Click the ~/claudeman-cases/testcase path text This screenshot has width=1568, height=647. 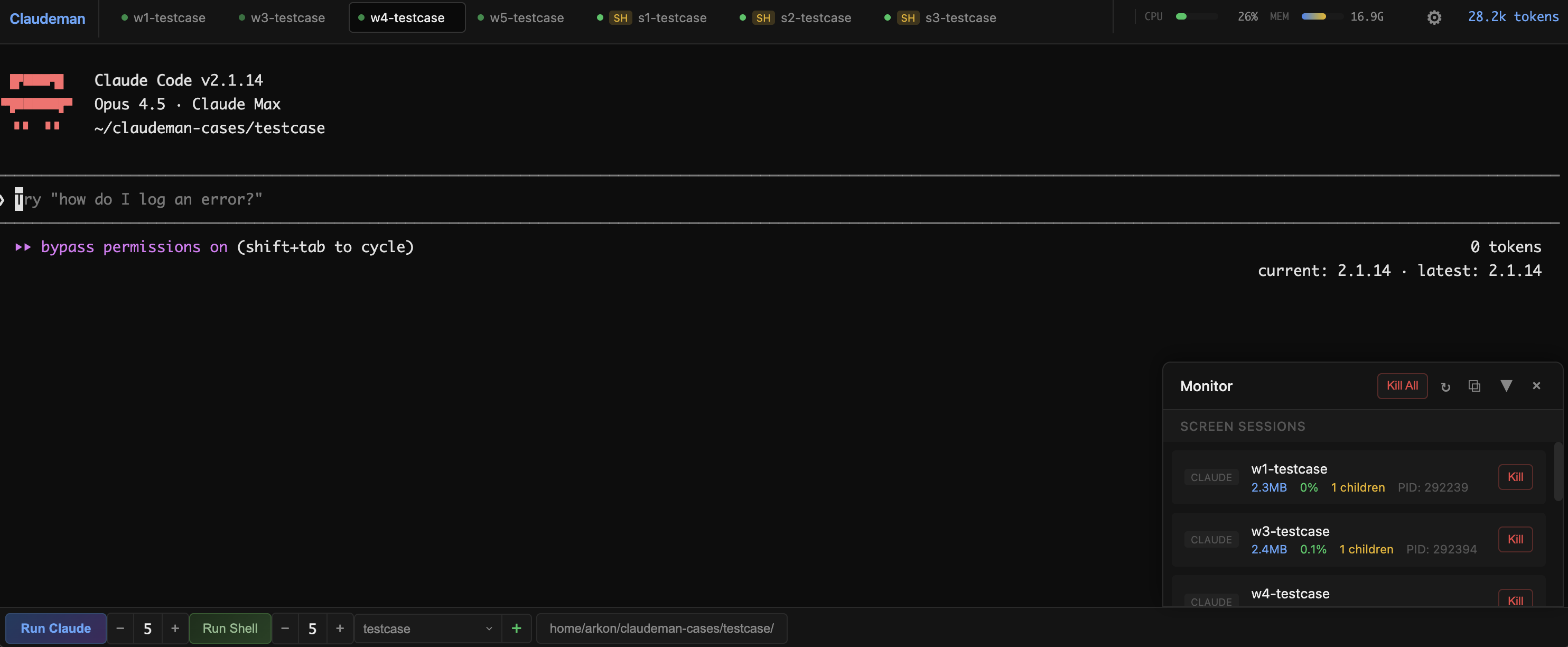tap(209, 128)
